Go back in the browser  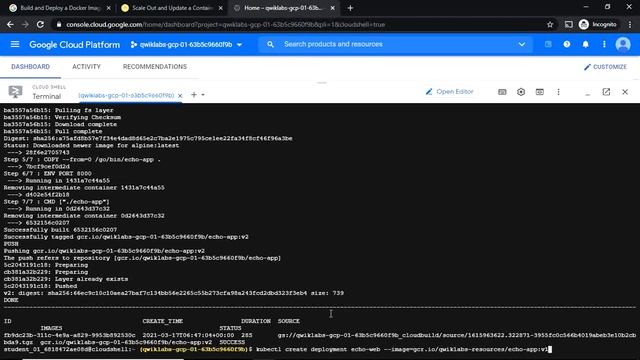pyautogui.click(x=10, y=24)
